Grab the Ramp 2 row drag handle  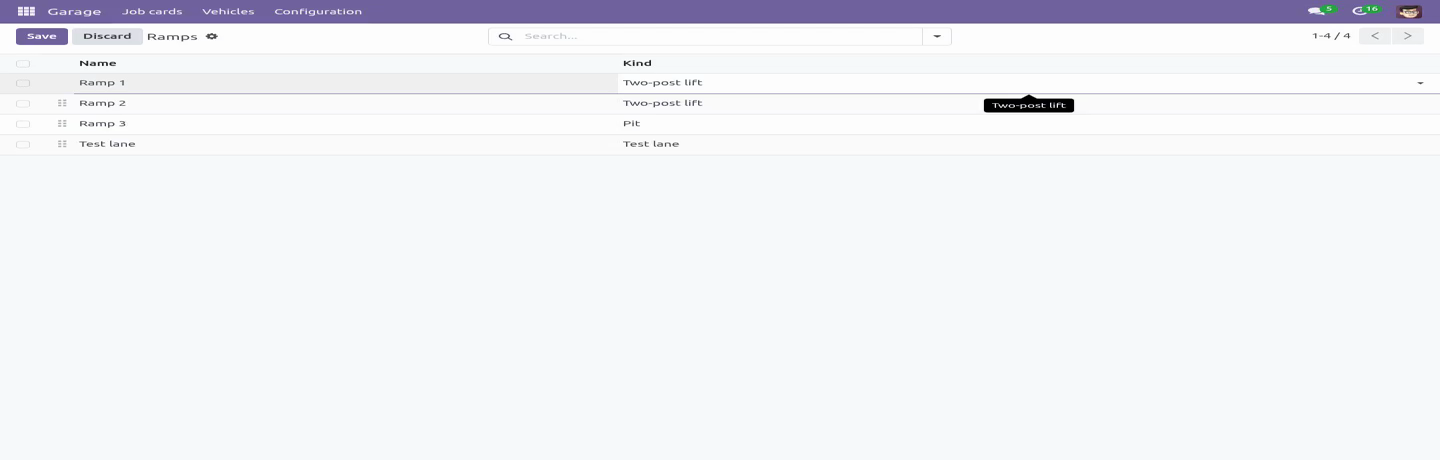62,103
